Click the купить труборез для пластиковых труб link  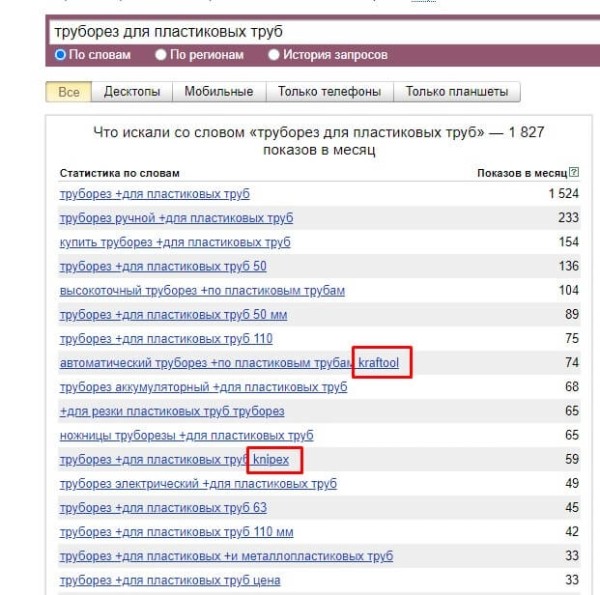point(175,242)
